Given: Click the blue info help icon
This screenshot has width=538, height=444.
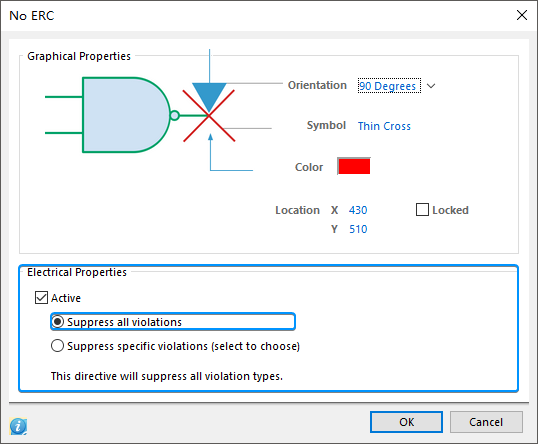Looking at the screenshot, I should [x=18, y=426].
